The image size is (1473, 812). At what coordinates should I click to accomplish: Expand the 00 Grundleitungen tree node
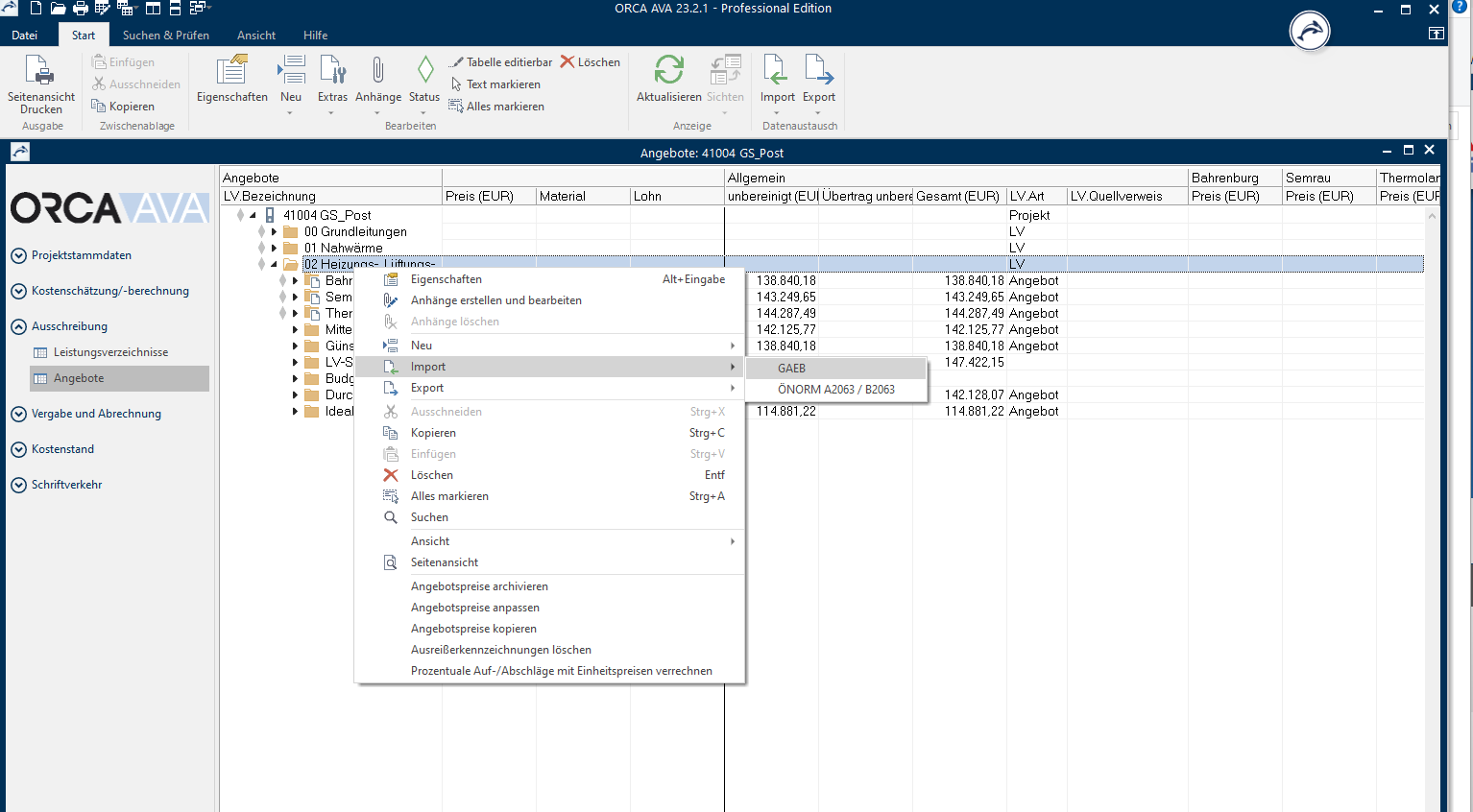click(274, 232)
